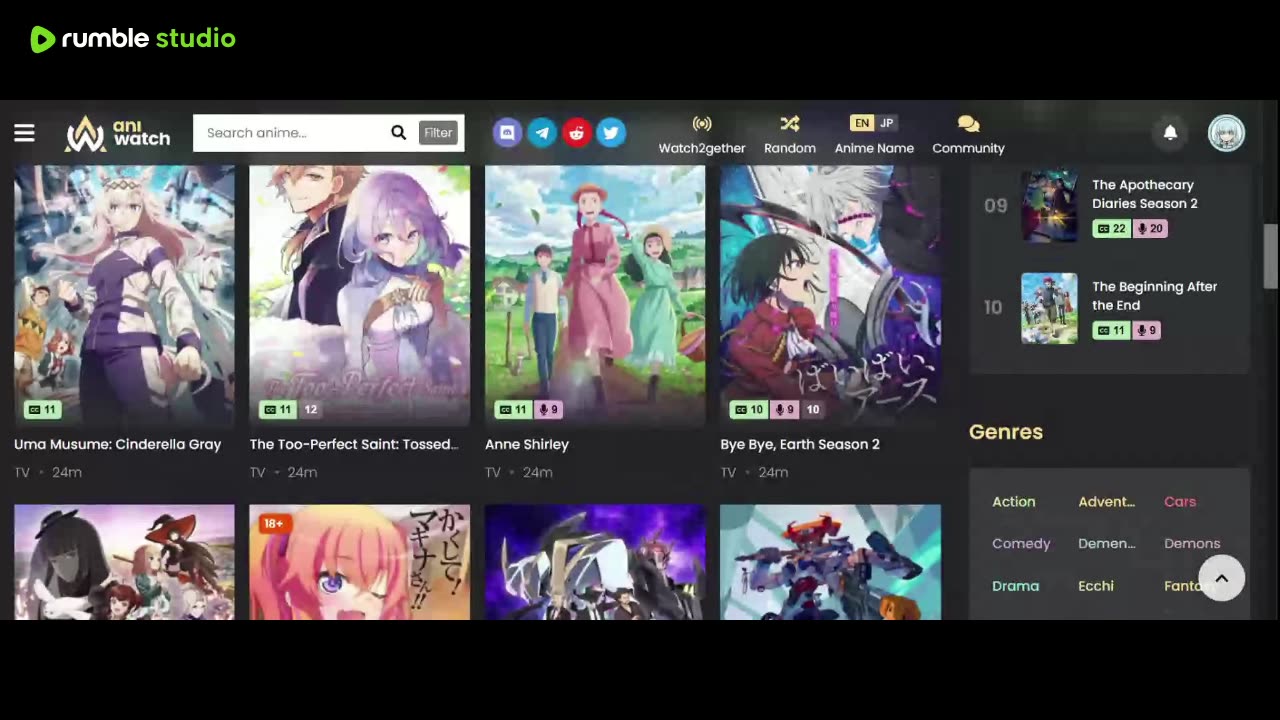Click The Too-Perfect Saint title link

click(354, 444)
